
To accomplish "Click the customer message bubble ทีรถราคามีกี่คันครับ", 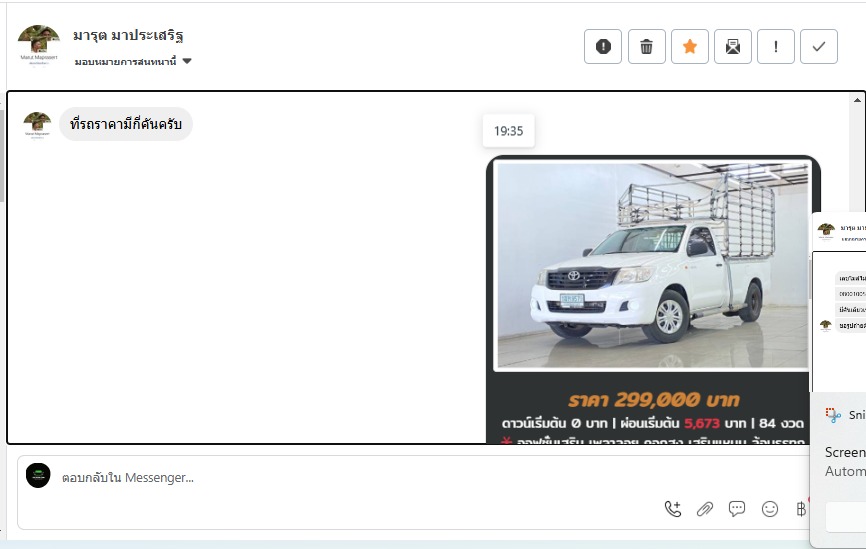I will tap(126, 124).
